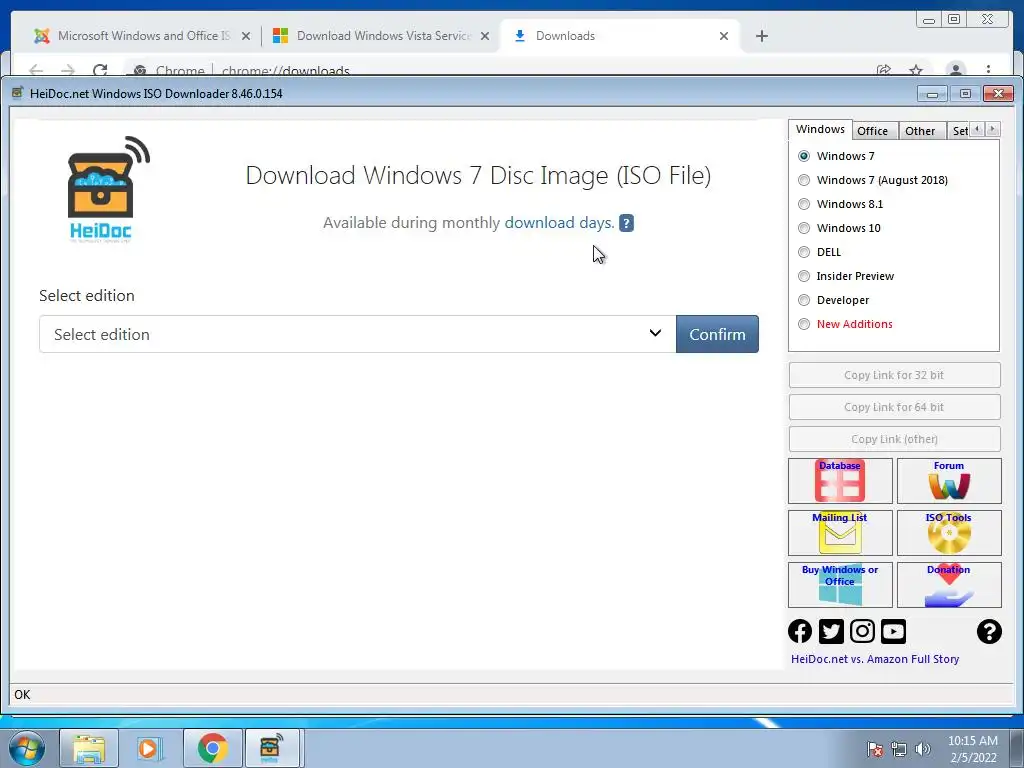Open Chrome profile avatar icon
Image resolution: width=1024 pixels, height=768 pixels.
pyautogui.click(x=955, y=69)
